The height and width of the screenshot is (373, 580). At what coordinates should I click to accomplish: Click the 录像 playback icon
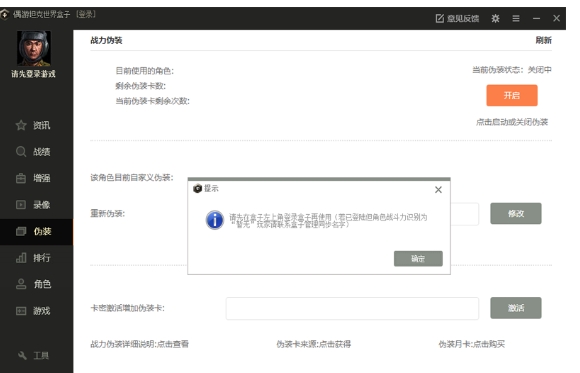pos(21,205)
